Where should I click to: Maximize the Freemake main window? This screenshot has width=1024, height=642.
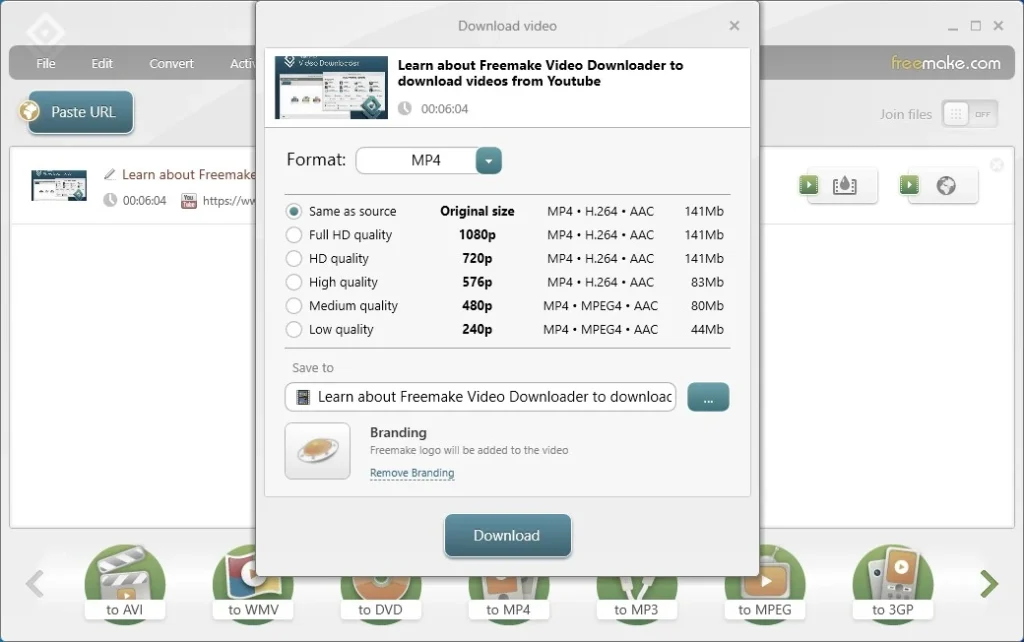[x=976, y=26]
